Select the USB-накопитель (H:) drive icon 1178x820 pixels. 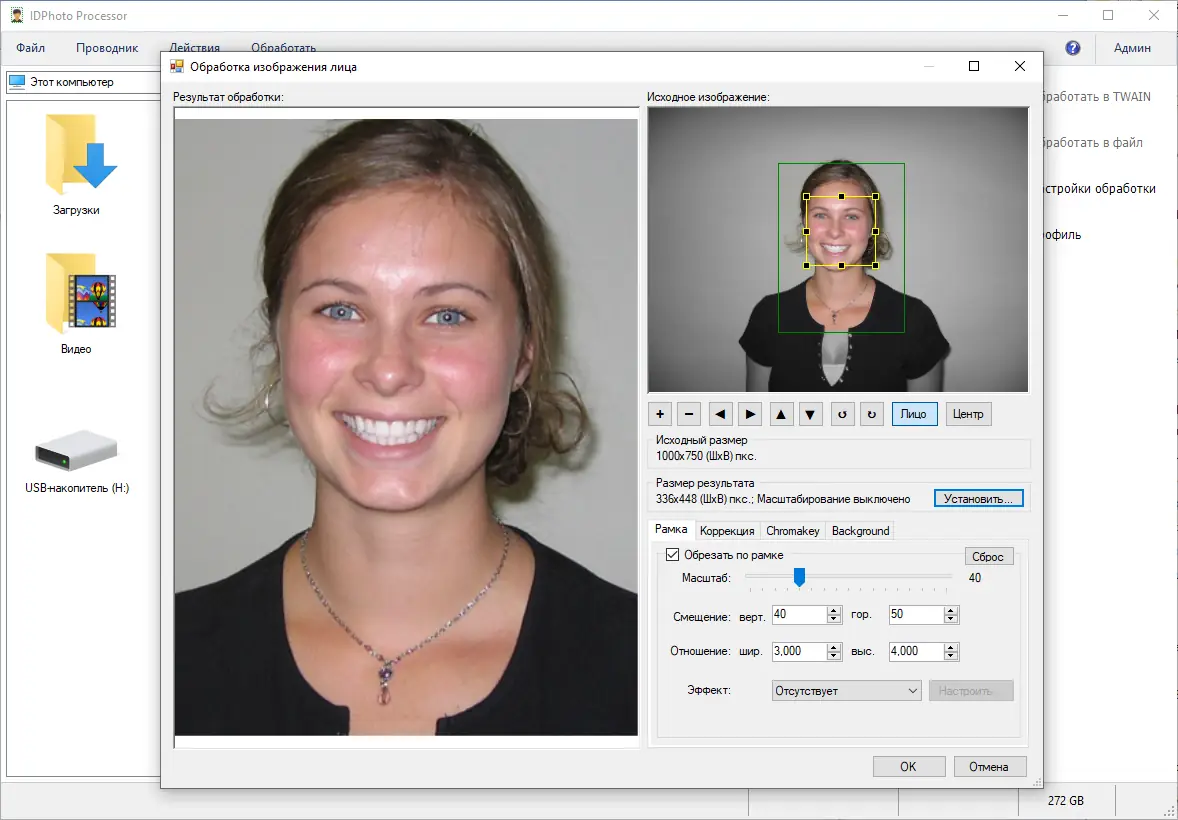coord(76,450)
